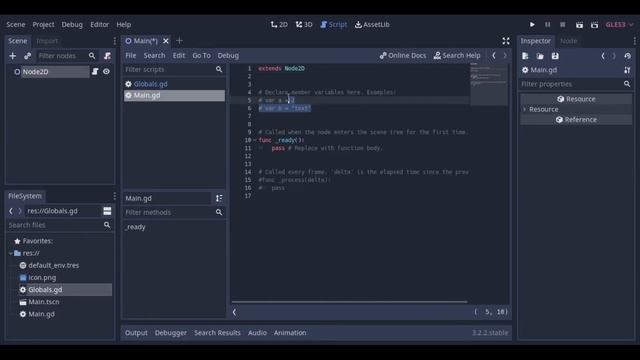This screenshot has height=360, width=640.
Task: Switch to 2D workspace
Action: pos(279,24)
